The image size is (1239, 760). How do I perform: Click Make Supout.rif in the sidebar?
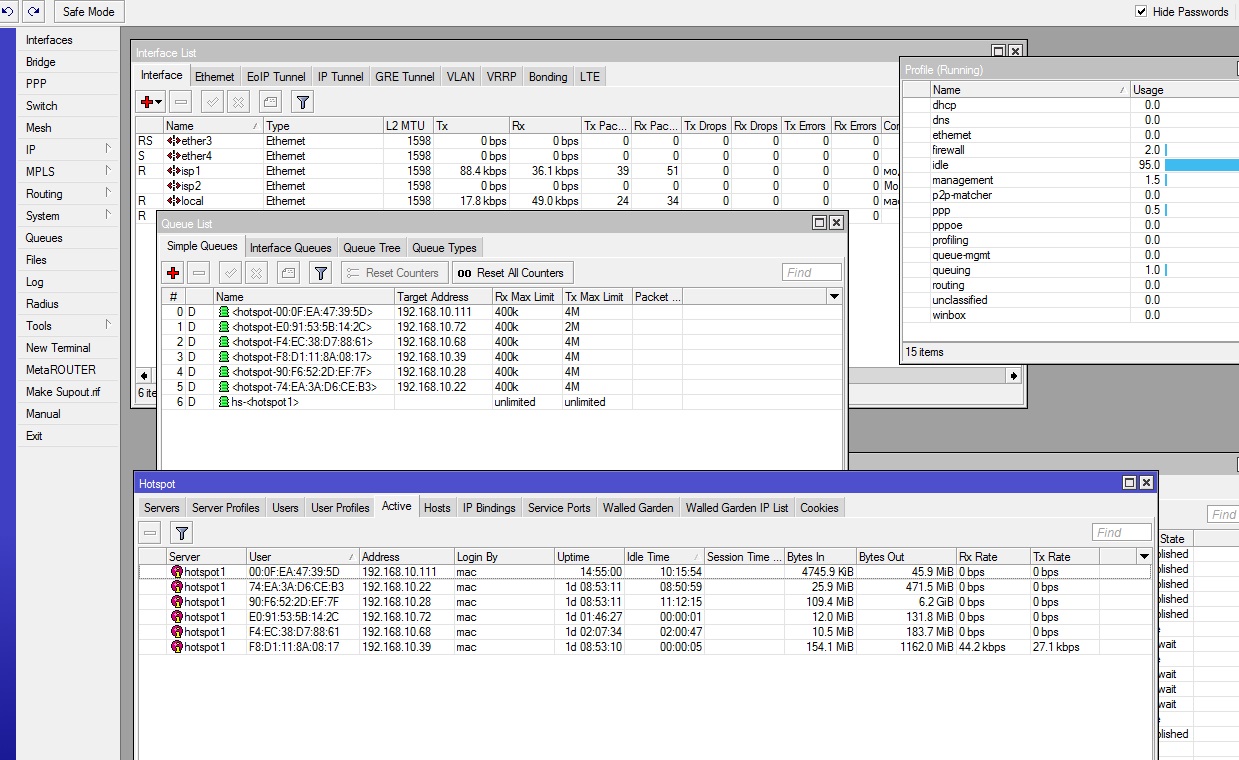point(63,392)
